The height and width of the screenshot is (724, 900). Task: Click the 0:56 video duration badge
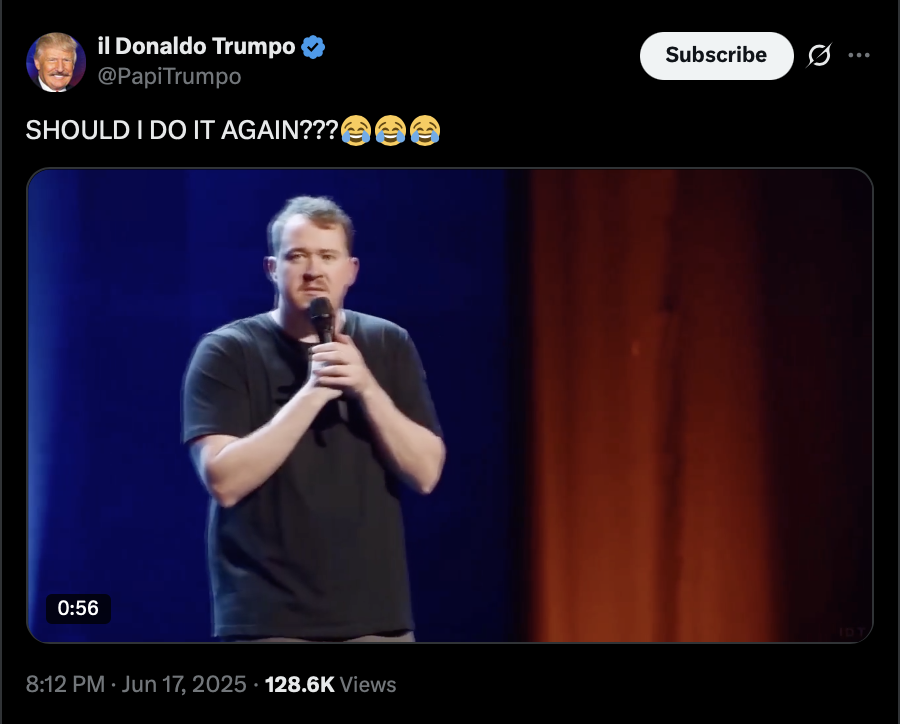coord(78,608)
